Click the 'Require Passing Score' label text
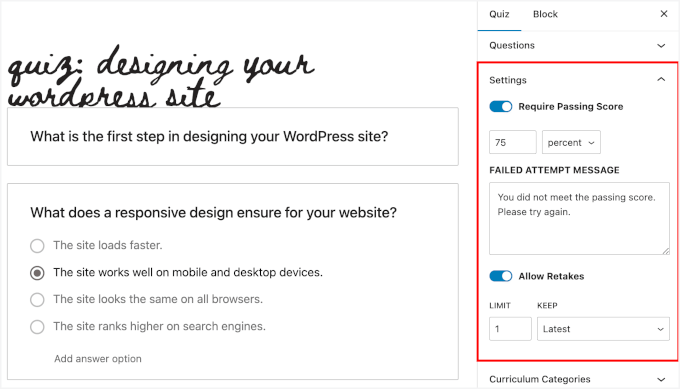Screen dimensions: 680x389 coord(571,107)
